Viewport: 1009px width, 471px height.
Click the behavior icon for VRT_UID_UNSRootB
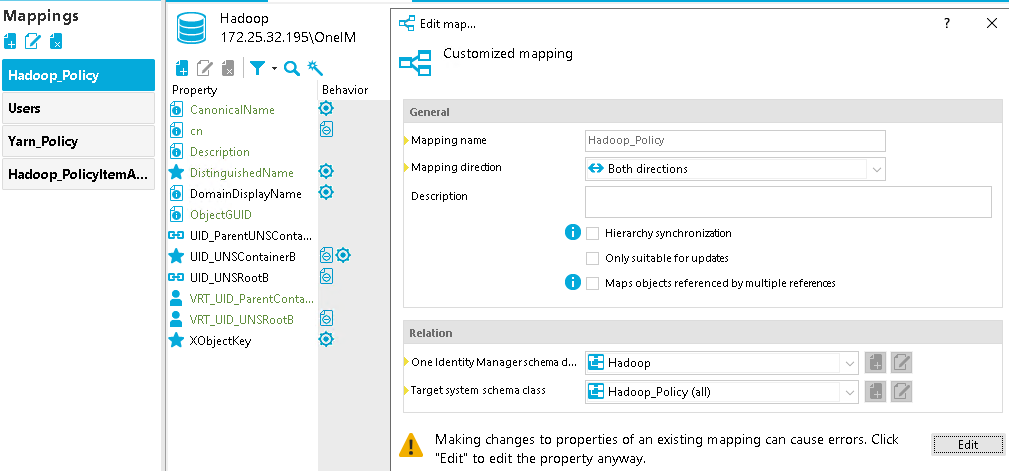pyautogui.click(x=326, y=319)
